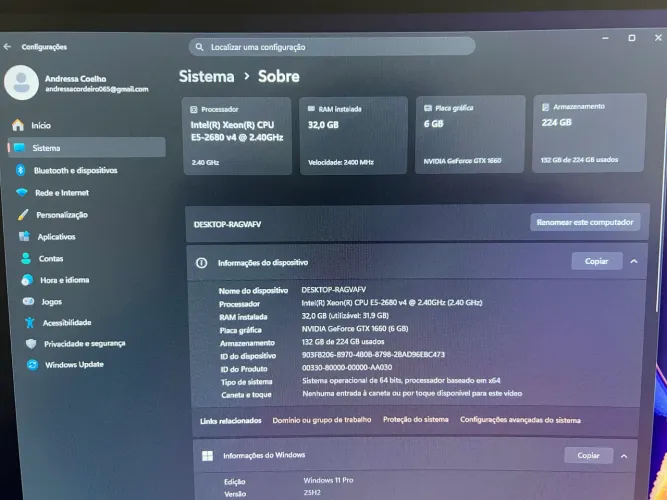Image resolution: width=667 pixels, height=500 pixels.
Task: Click the user profile avatar
Action: click(x=21, y=83)
